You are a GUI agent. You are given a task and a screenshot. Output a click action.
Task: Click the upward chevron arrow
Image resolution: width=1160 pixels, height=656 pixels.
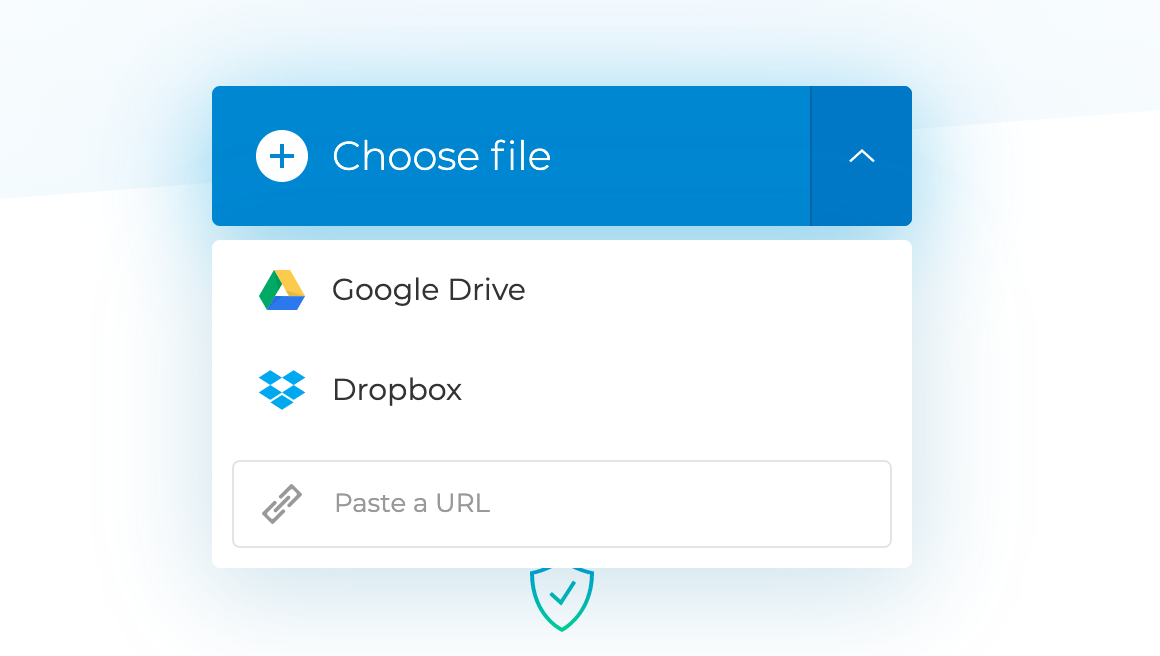[x=861, y=156]
